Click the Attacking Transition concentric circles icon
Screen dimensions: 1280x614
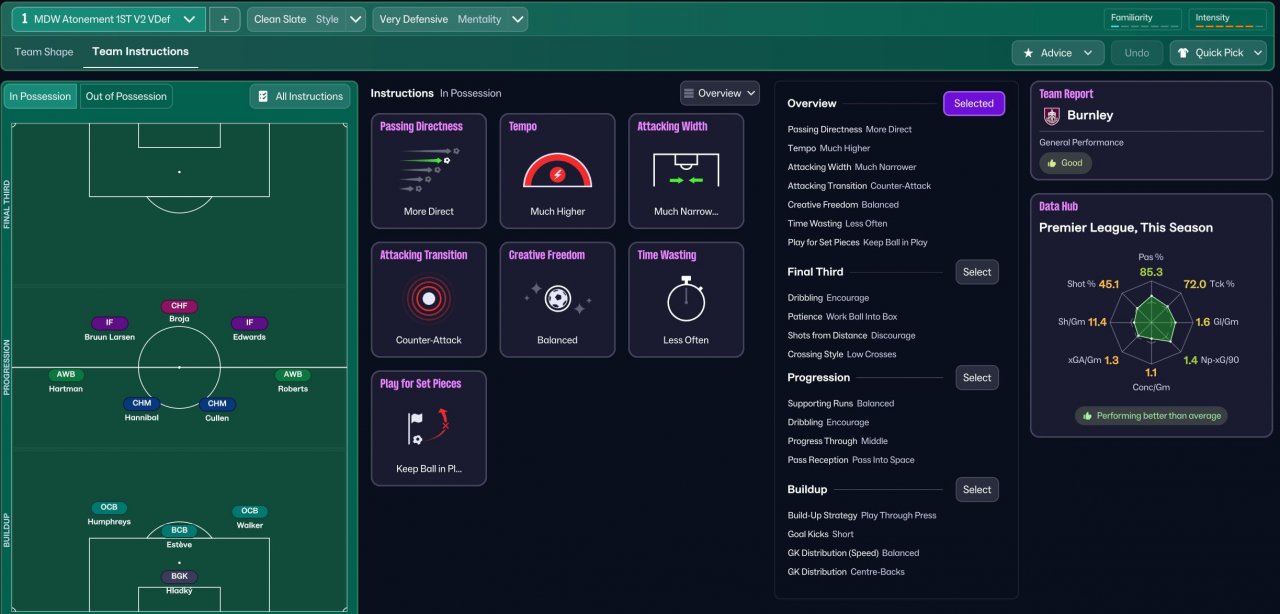[x=428, y=298]
